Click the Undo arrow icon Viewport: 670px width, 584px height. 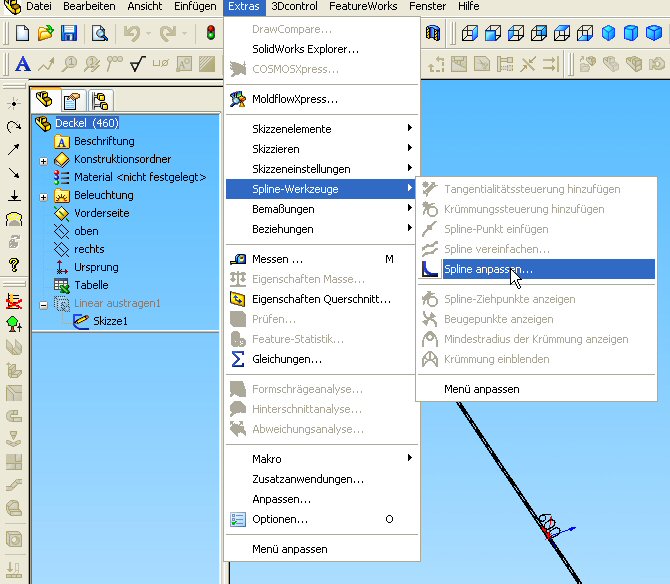point(132,33)
